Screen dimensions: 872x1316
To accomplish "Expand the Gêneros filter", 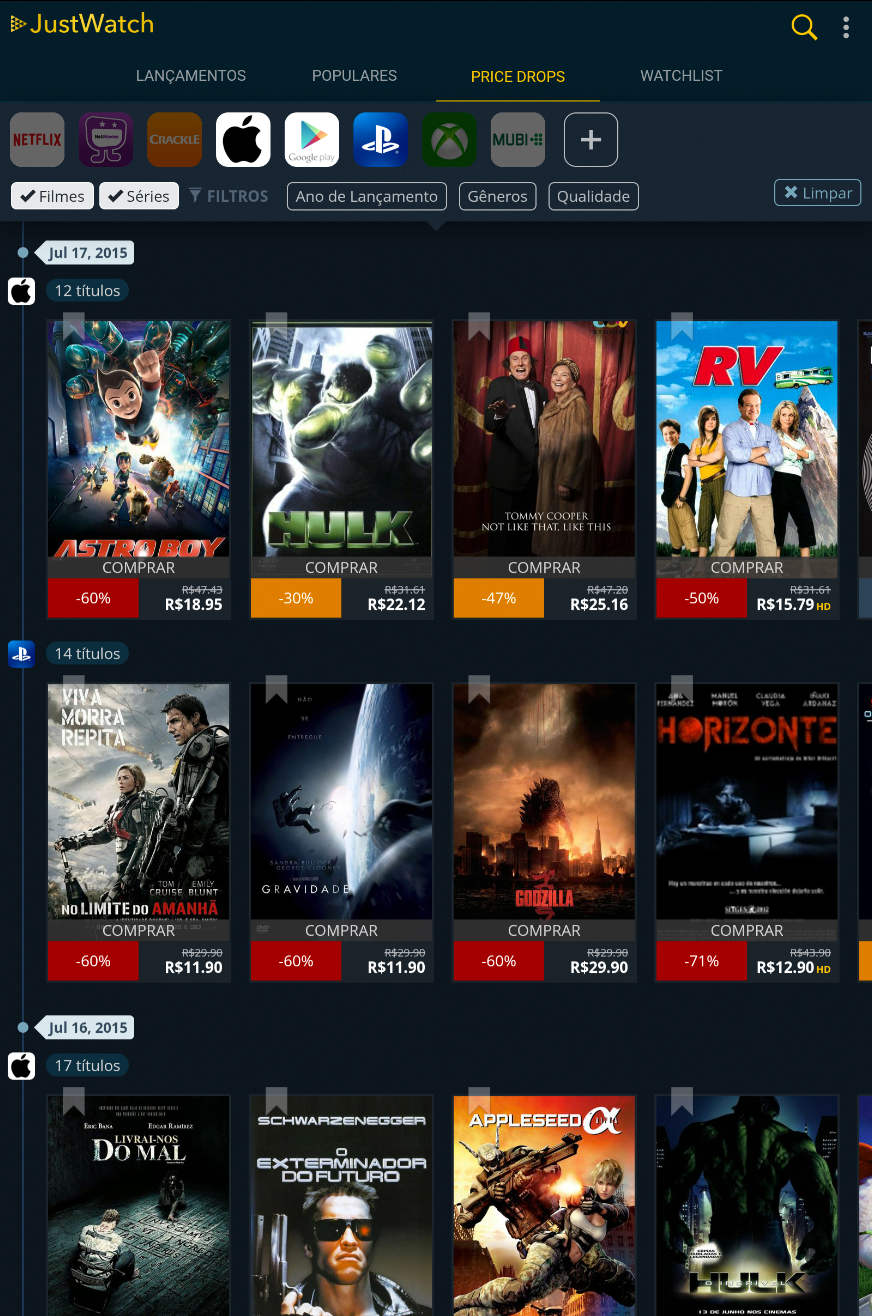I will pyautogui.click(x=498, y=196).
